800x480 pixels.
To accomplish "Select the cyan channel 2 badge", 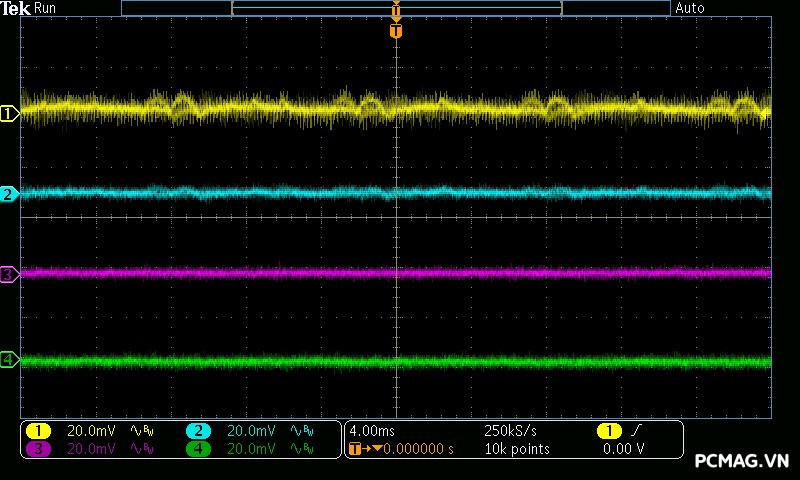I will pos(198,431).
